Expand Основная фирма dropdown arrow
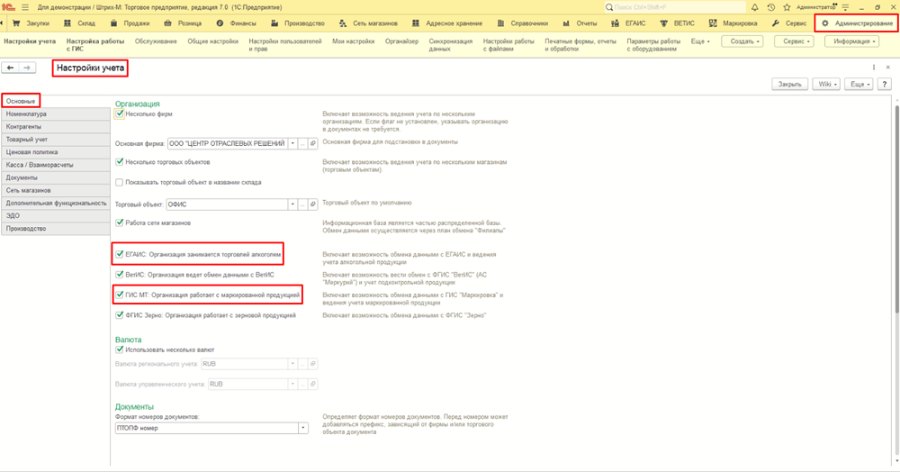The width and height of the screenshot is (900, 472). pos(293,144)
